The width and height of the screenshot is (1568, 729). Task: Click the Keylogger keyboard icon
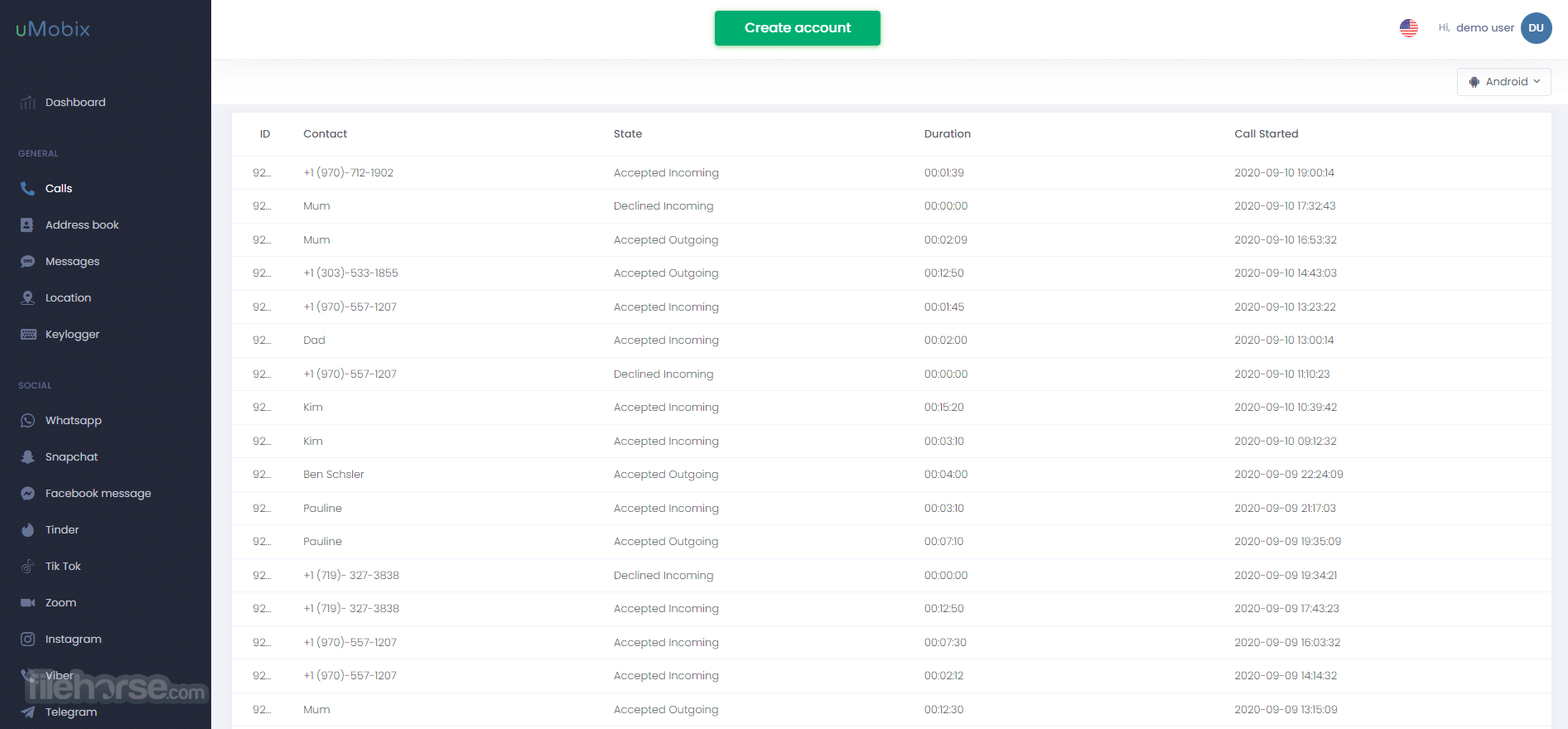(x=28, y=334)
